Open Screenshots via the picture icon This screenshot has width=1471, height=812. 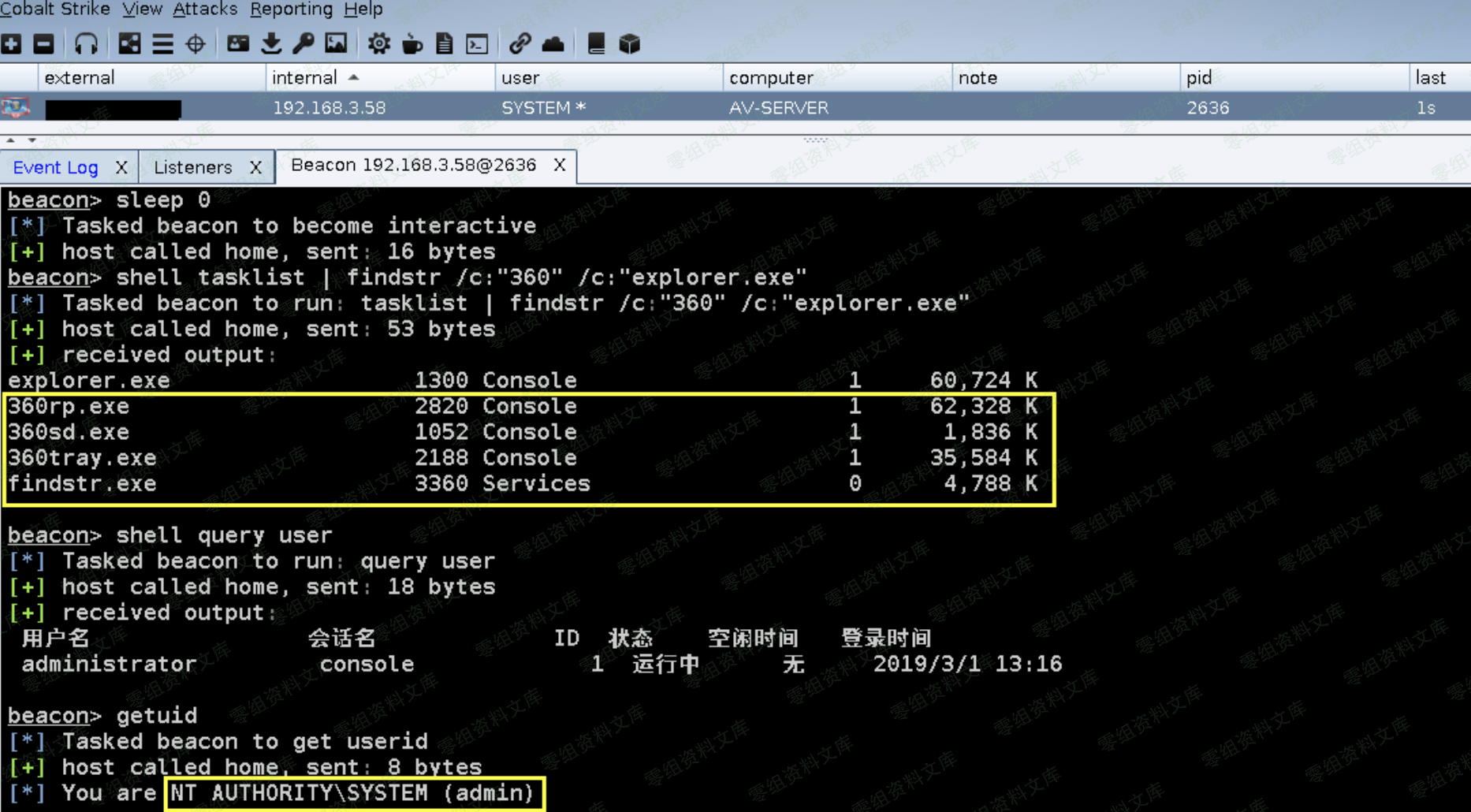[x=337, y=44]
